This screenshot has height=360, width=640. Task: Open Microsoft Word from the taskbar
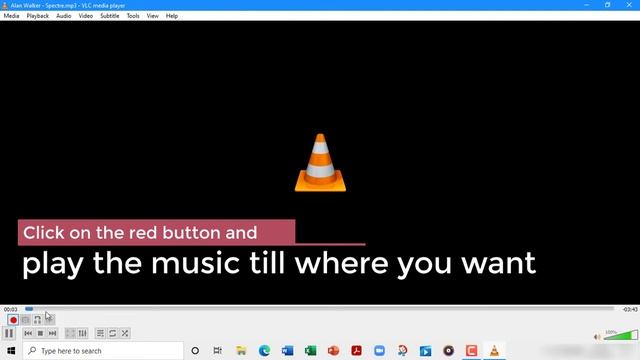click(287, 351)
